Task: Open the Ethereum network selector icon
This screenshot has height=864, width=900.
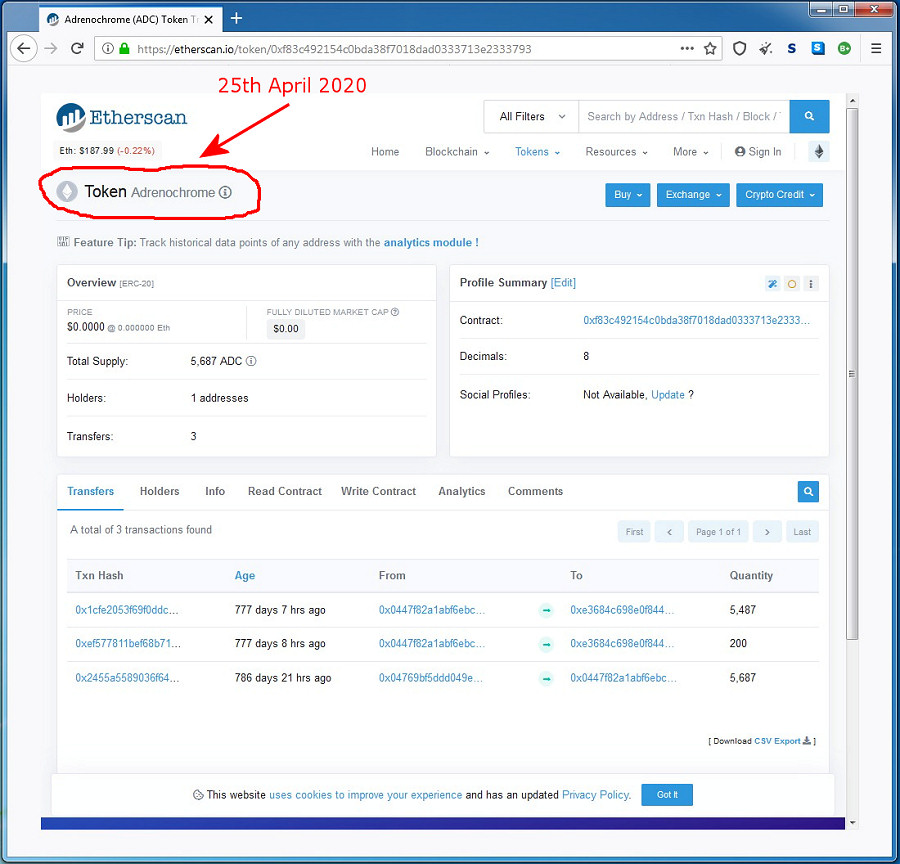Action: (819, 152)
